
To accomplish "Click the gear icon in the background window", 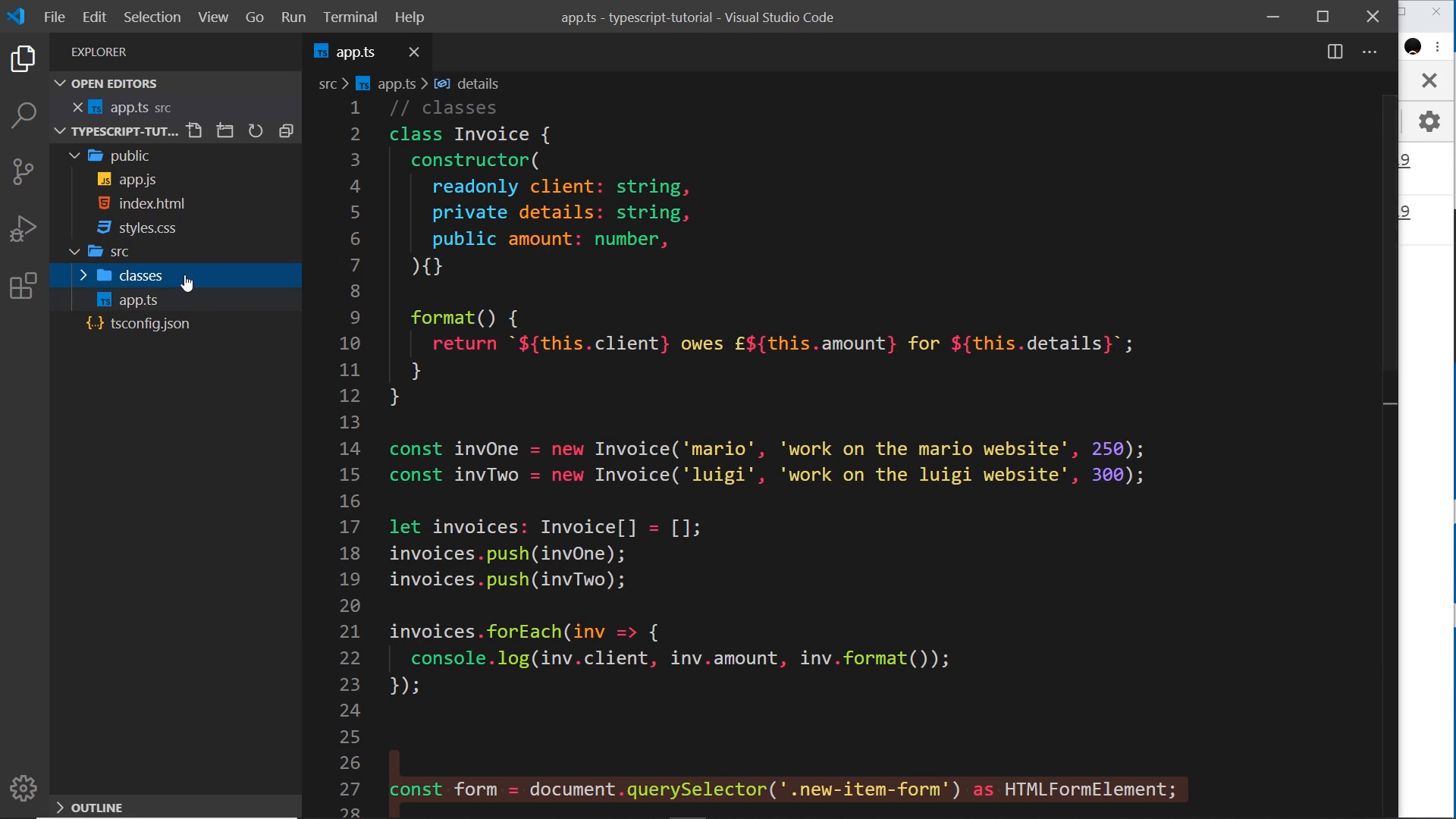I will [1429, 121].
